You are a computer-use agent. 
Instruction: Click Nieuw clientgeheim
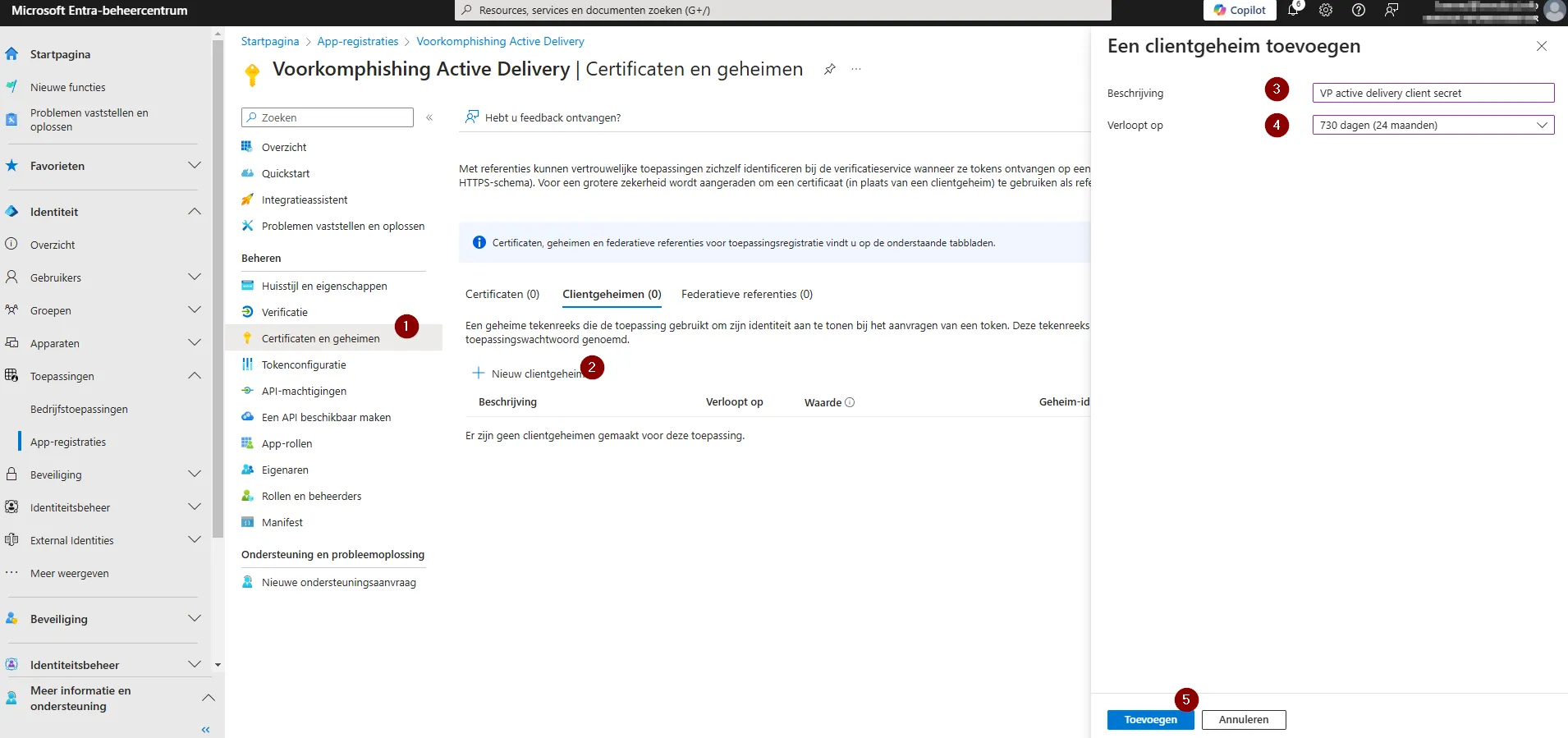point(529,374)
